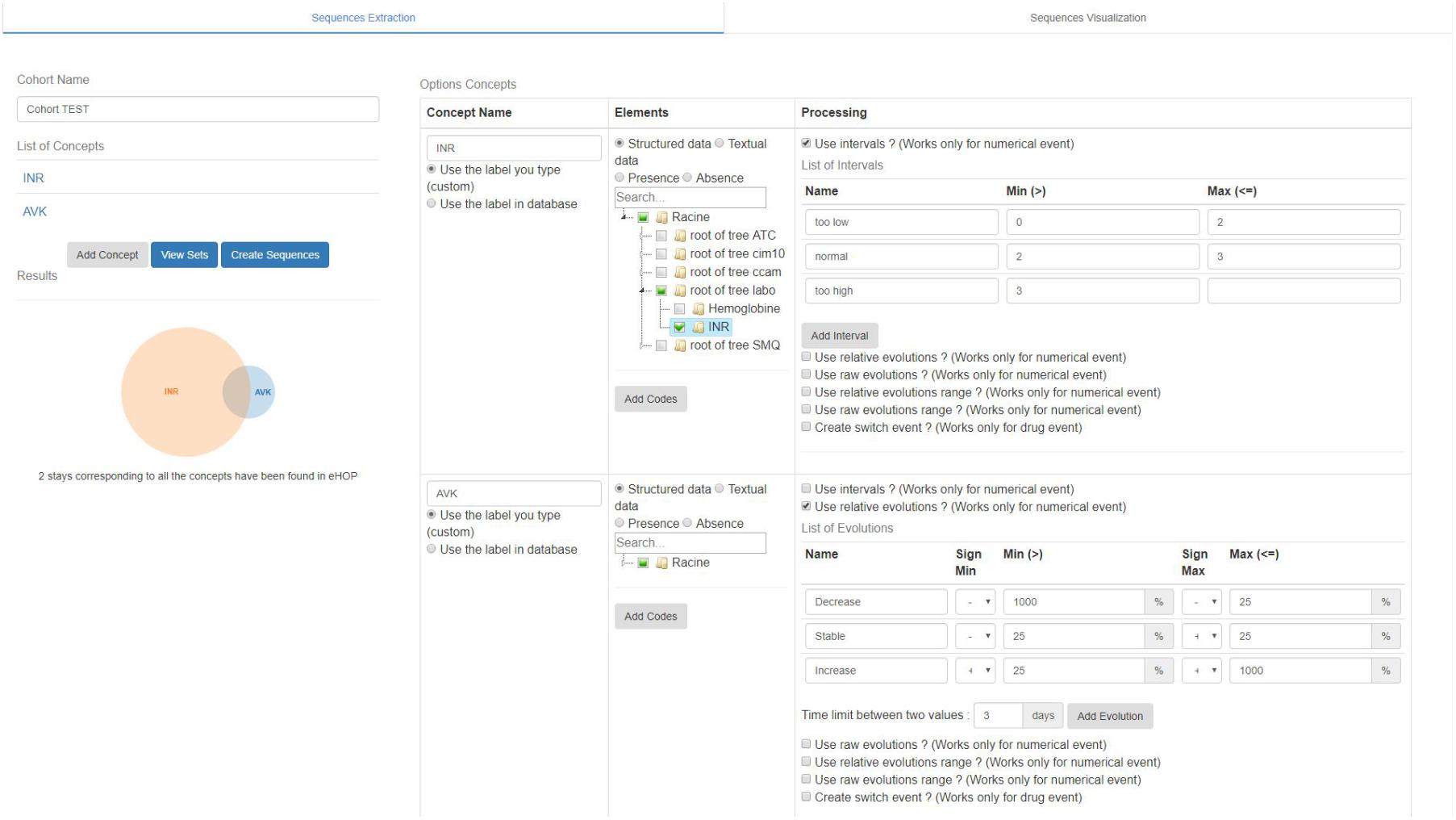Click the folder icon beside root of tree ATC
Image resolution: width=1456 pixels, height=820 pixels.
pyautogui.click(x=680, y=236)
